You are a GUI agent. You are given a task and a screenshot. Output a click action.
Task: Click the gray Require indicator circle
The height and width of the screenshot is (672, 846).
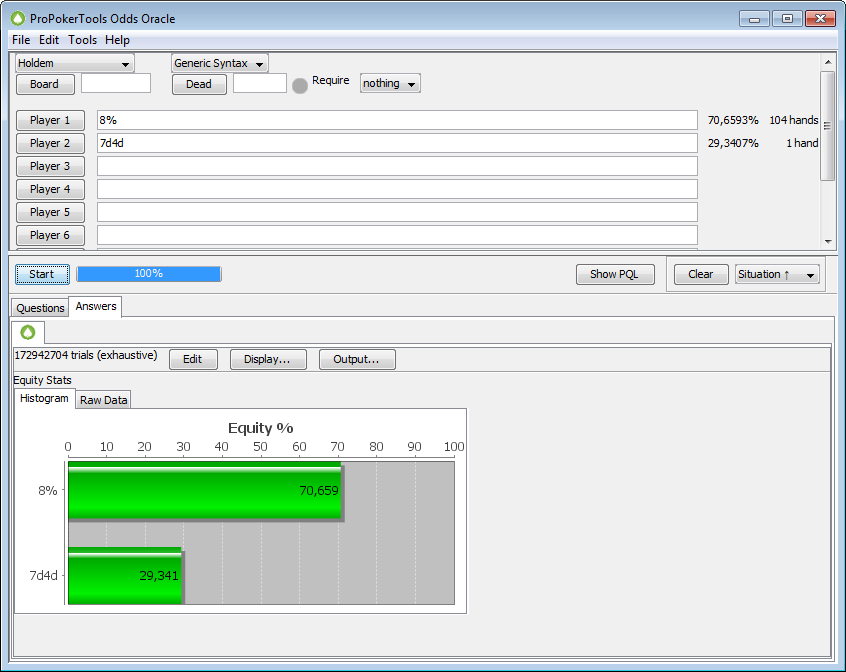click(x=300, y=85)
